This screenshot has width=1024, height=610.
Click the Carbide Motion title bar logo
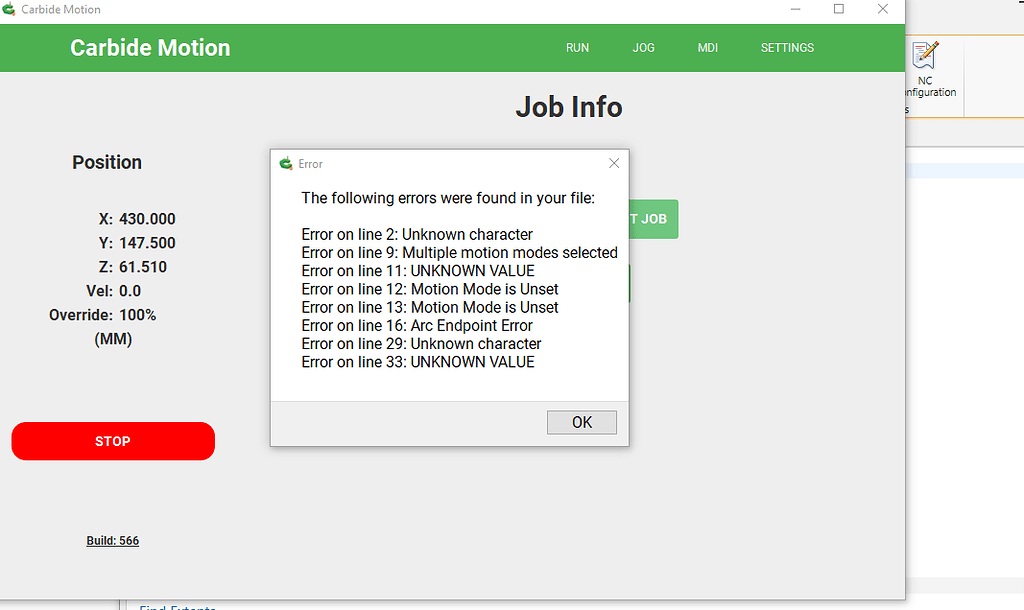(9, 9)
